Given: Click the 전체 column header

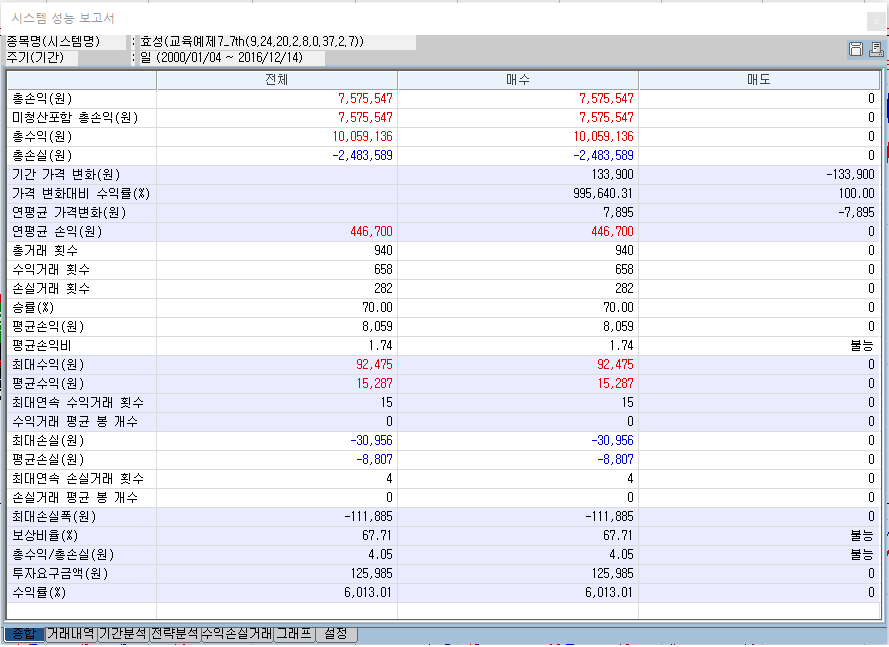Looking at the screenshot, I should coord(276,80).
